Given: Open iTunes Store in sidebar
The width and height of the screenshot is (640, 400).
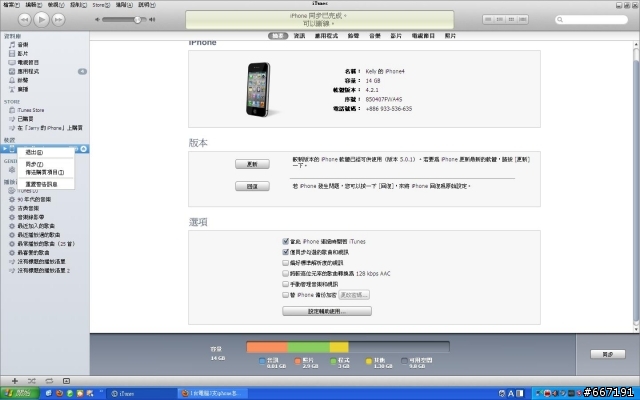Looking at the screenshot, I should coord(30,110).
